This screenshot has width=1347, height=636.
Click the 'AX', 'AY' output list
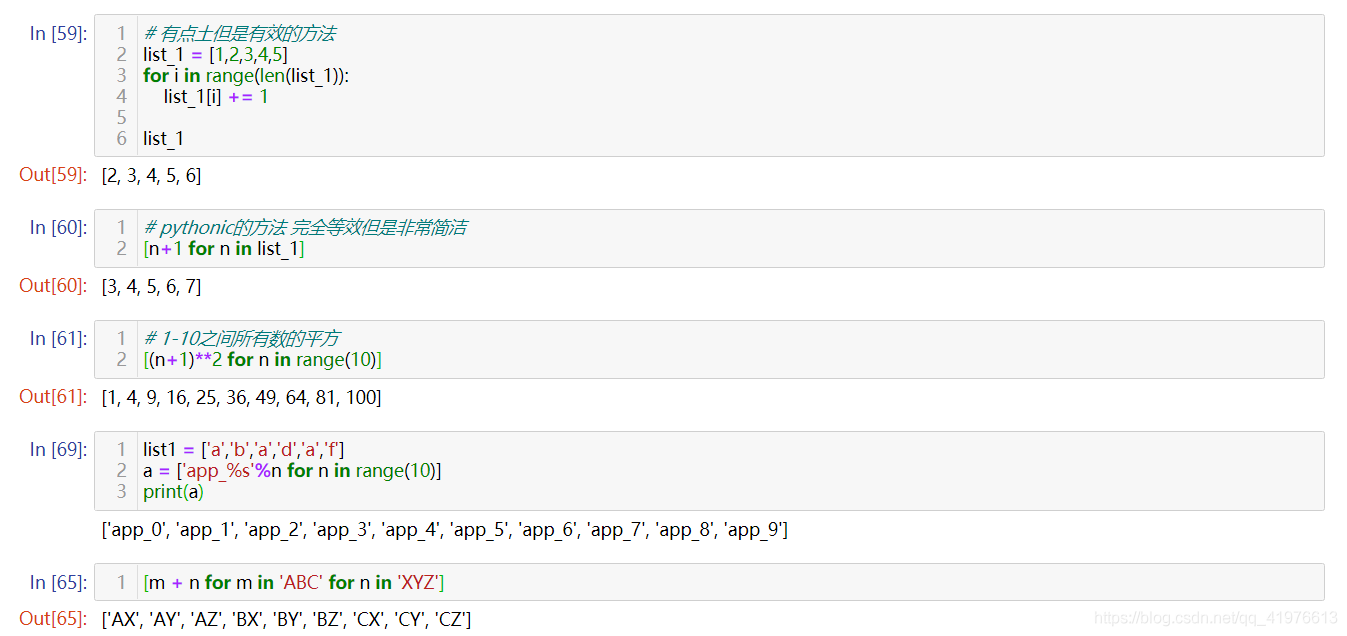pos(286,619)
